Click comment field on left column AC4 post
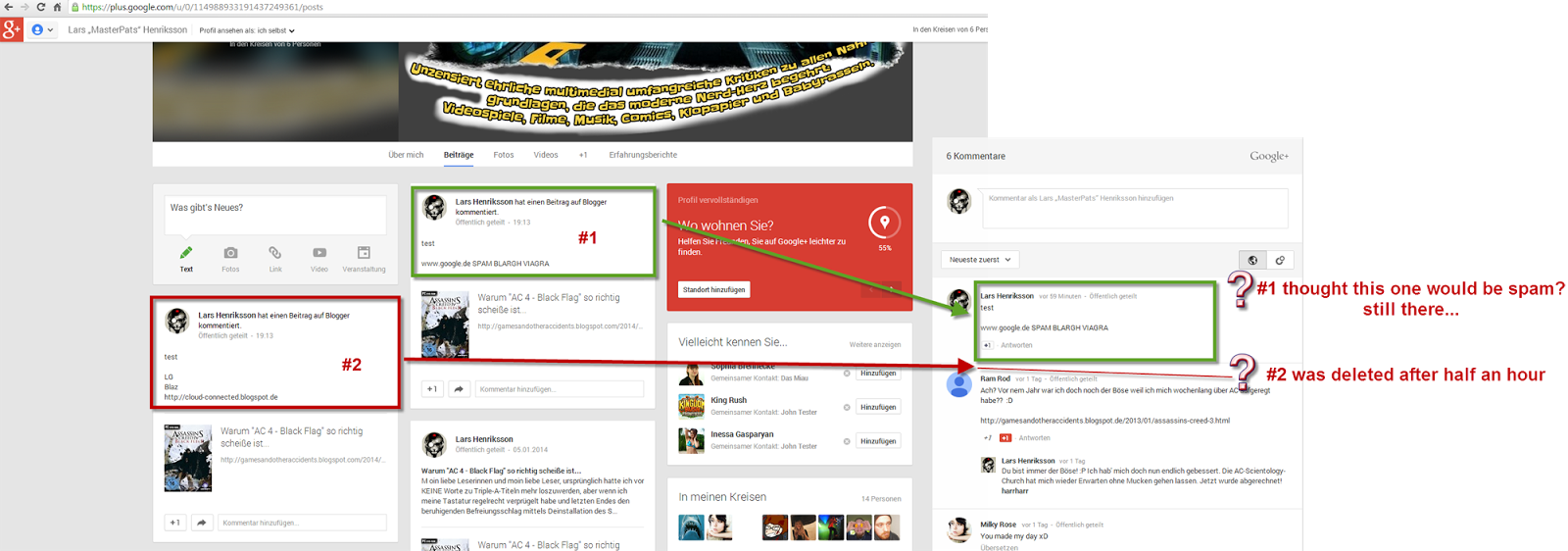This screenshot has height=551, width=1568. 302,523
